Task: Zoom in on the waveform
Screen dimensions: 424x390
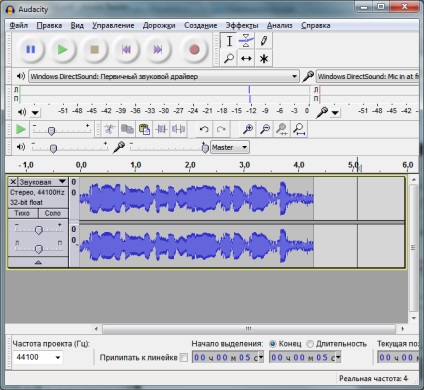Action: 248,129
